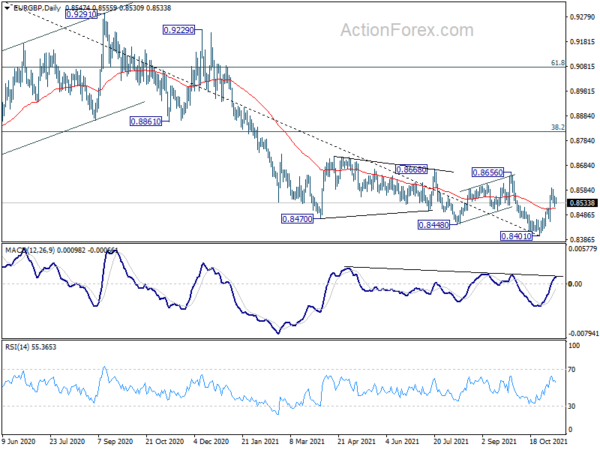This screenshot has height=450, width=600.
Task: Click the 0.92790 price axis value
Action: tap(583, 17)
